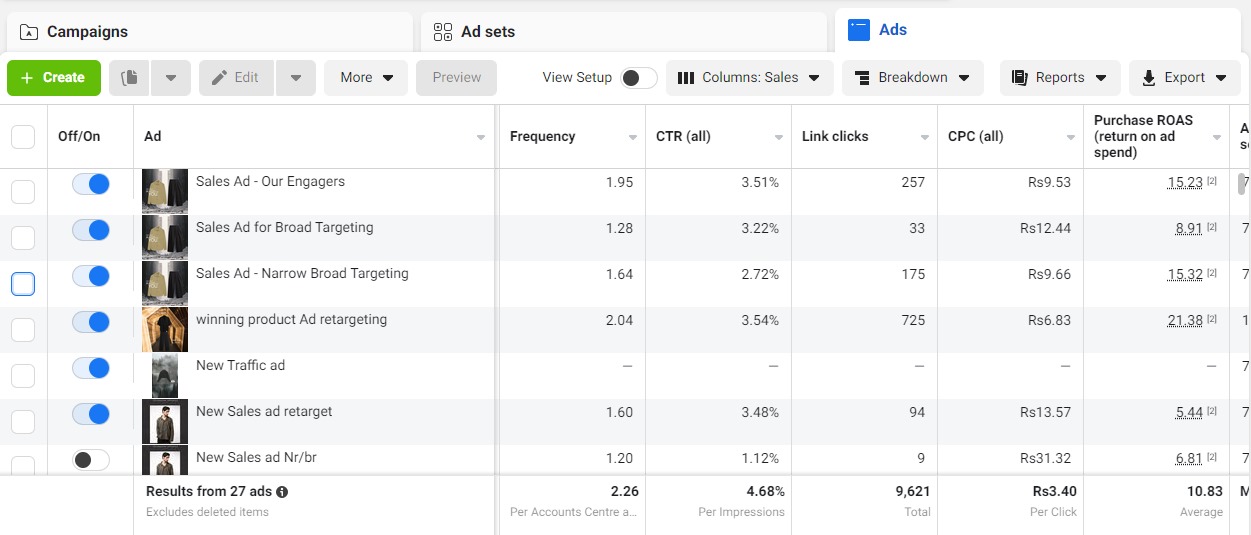Screen dimensions: 1251x535
Task: Click the info icon beside Results from 27 ads
Action: point(282,492)
